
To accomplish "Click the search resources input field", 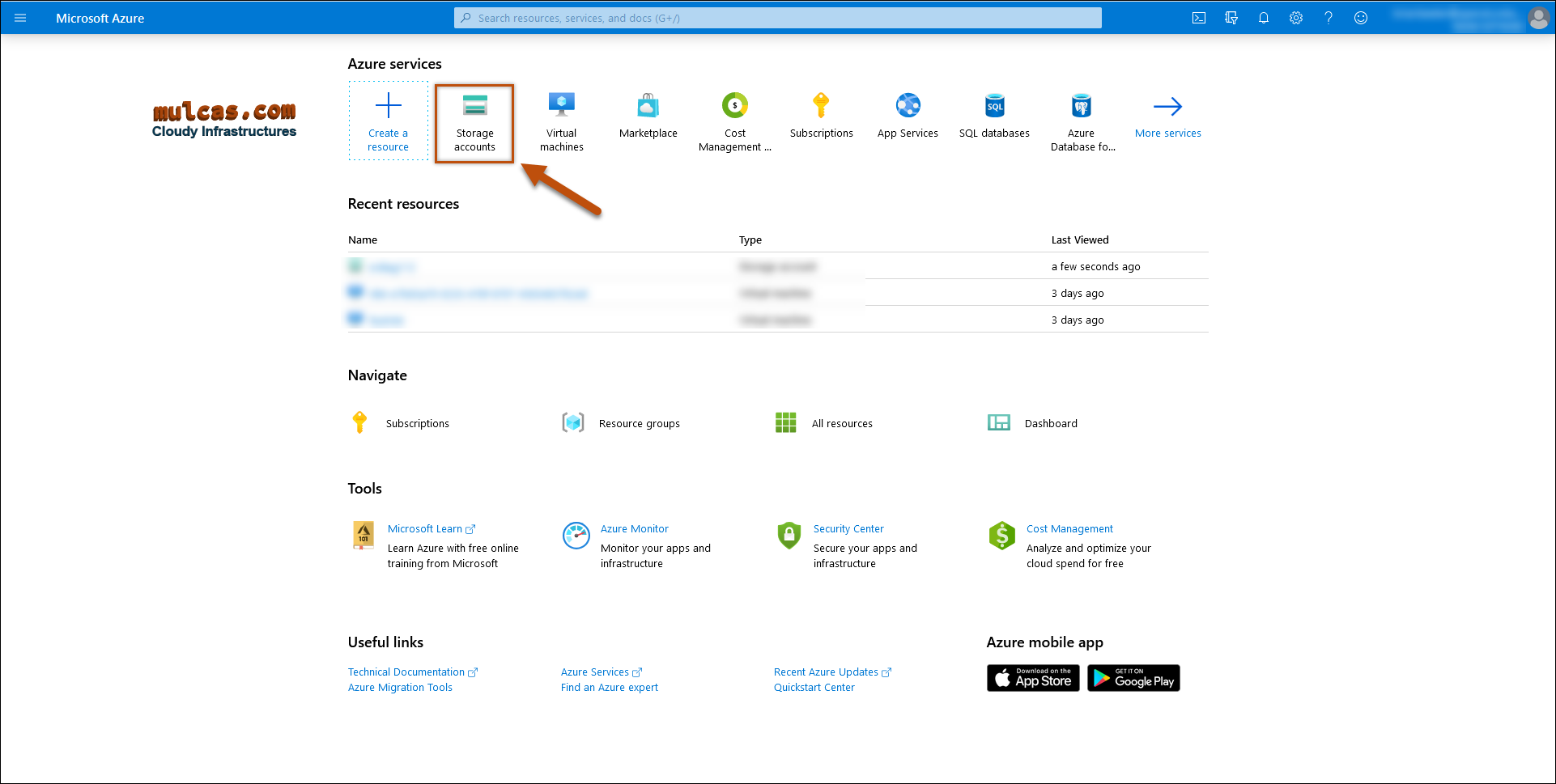I will (777, 18).
